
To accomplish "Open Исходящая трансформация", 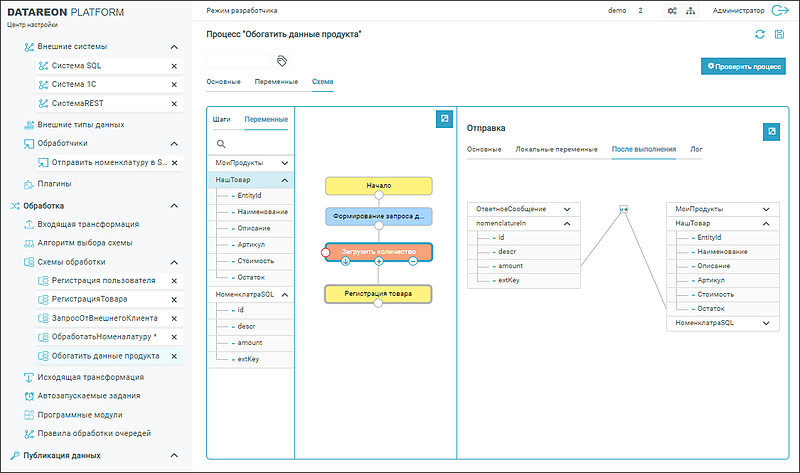I will [x=90, y=378].
